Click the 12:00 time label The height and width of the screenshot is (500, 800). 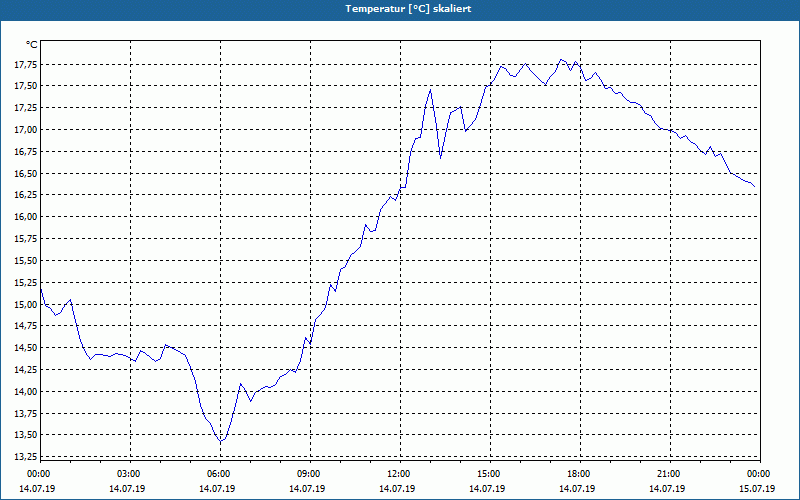tap(400, 474)
